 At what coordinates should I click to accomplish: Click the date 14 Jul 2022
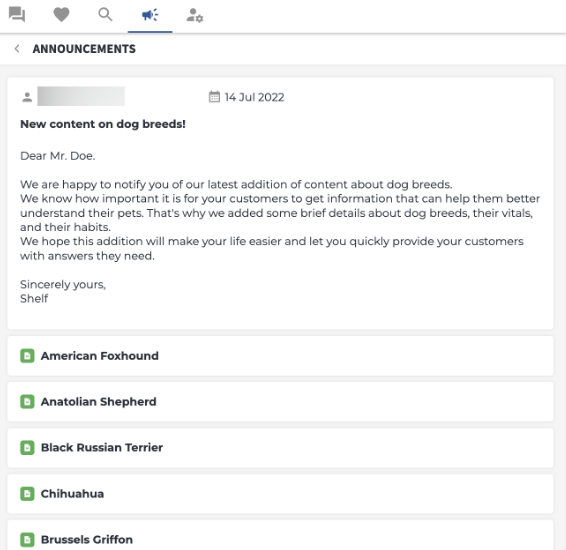(x=254, y=97)
